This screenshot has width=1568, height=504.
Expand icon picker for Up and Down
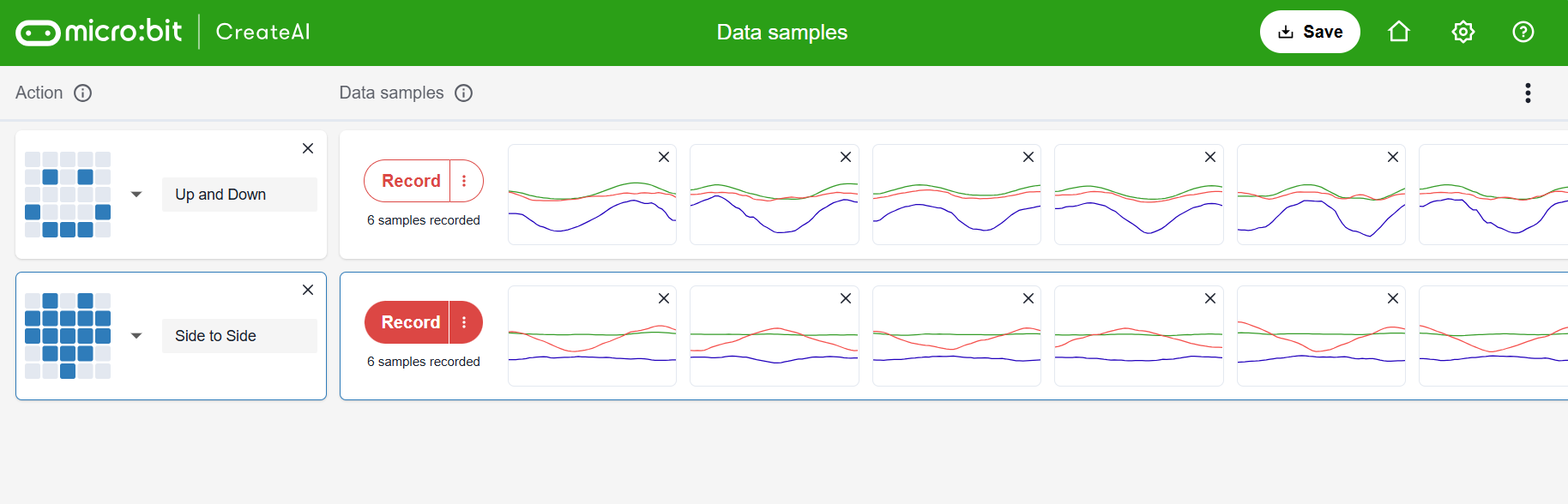[x=136, y=195]
